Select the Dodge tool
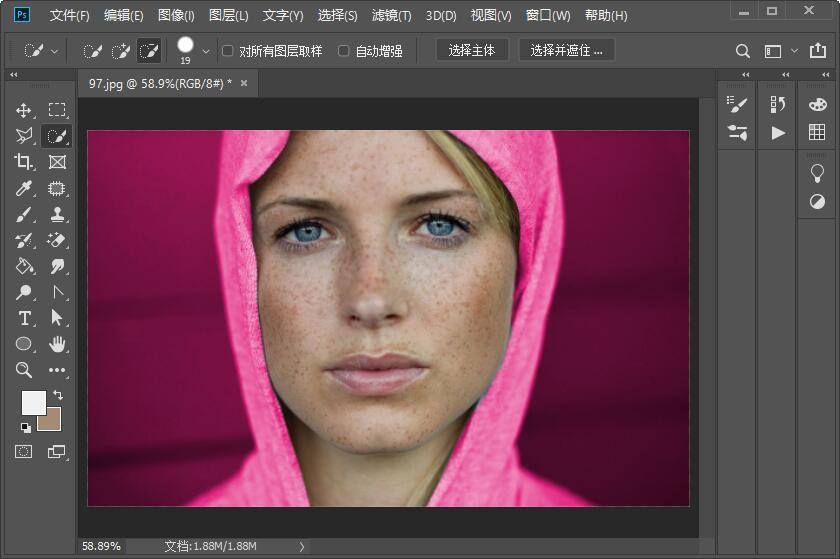 (x=24, y=292)
